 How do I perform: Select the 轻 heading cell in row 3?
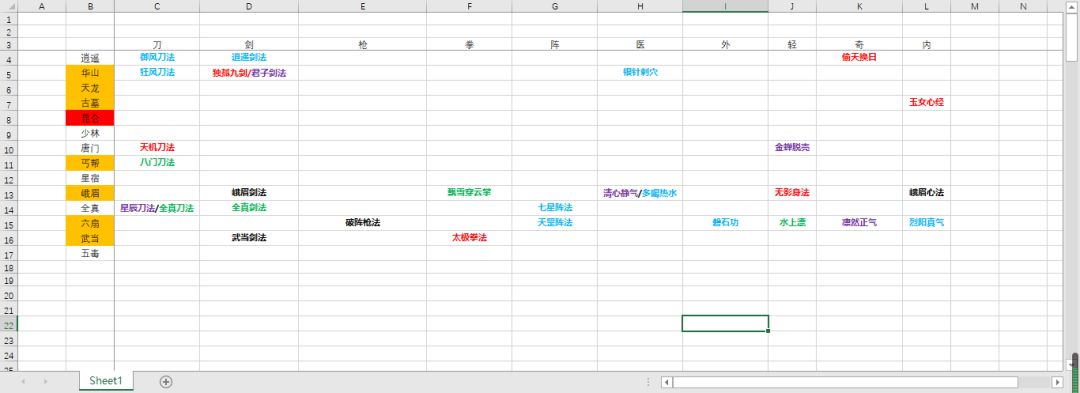[x=792, y=44]
